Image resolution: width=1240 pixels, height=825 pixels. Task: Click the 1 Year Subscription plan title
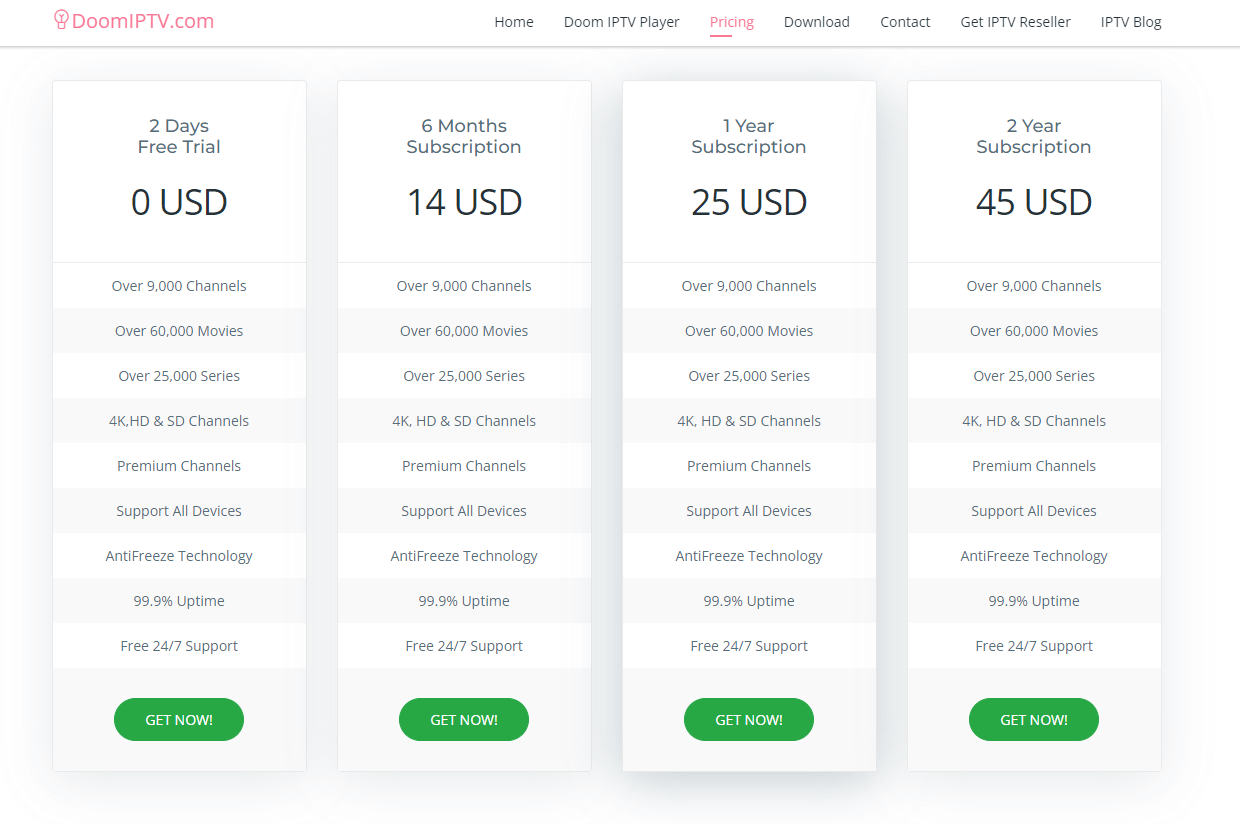[749, 136]
